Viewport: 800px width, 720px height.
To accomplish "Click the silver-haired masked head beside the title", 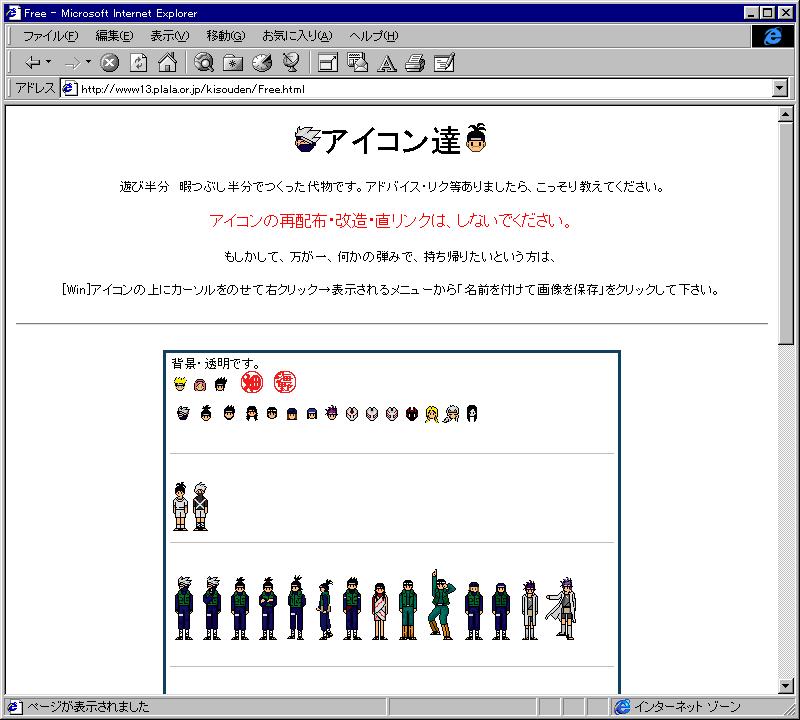I will 307,139.
